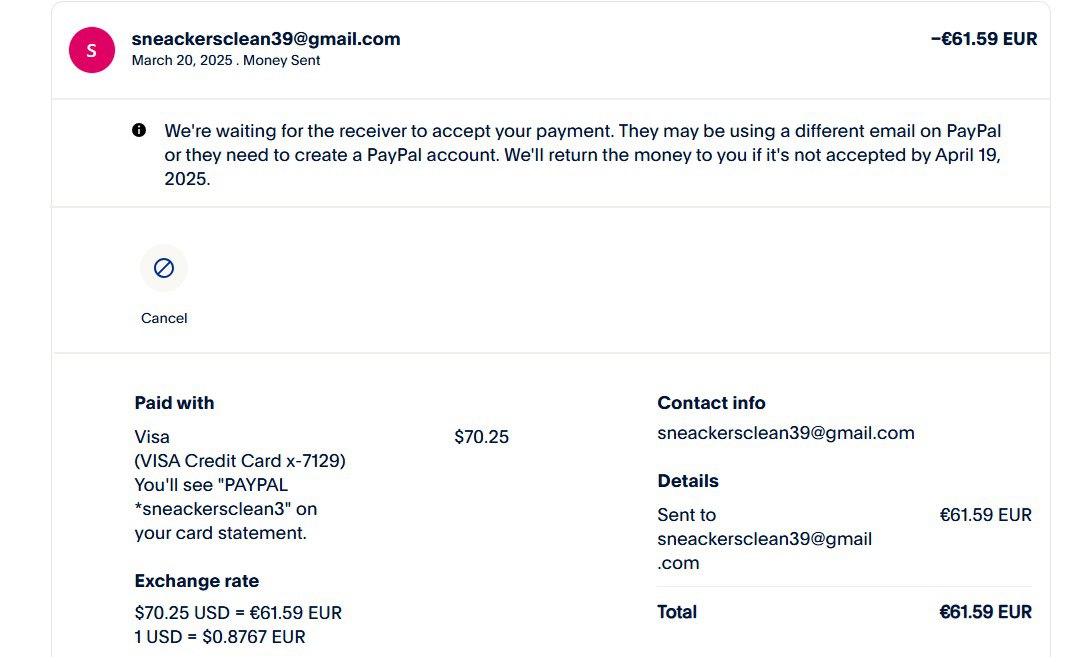Click the email under Contact info
This screenshot has width=1067, height=657.
pos(785,433)
